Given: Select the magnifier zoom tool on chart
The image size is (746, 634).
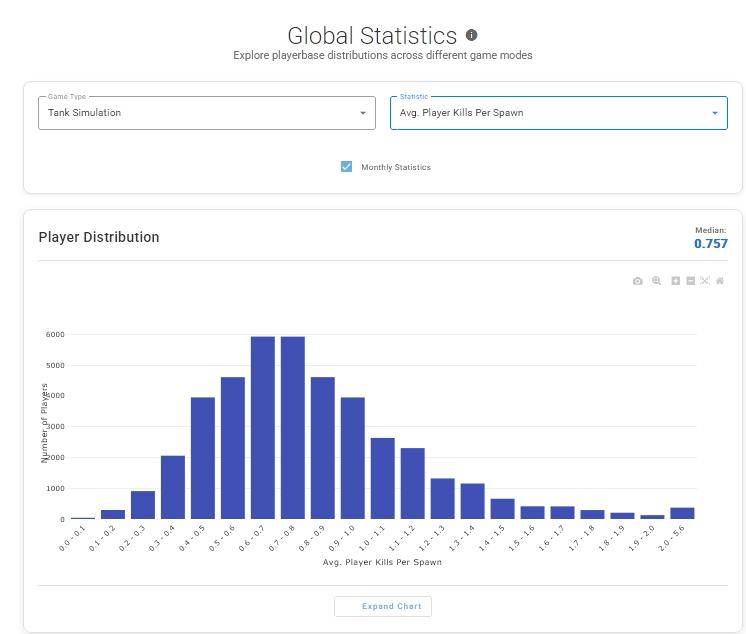Looking at the screenshot, I should (x=657, y=281).
